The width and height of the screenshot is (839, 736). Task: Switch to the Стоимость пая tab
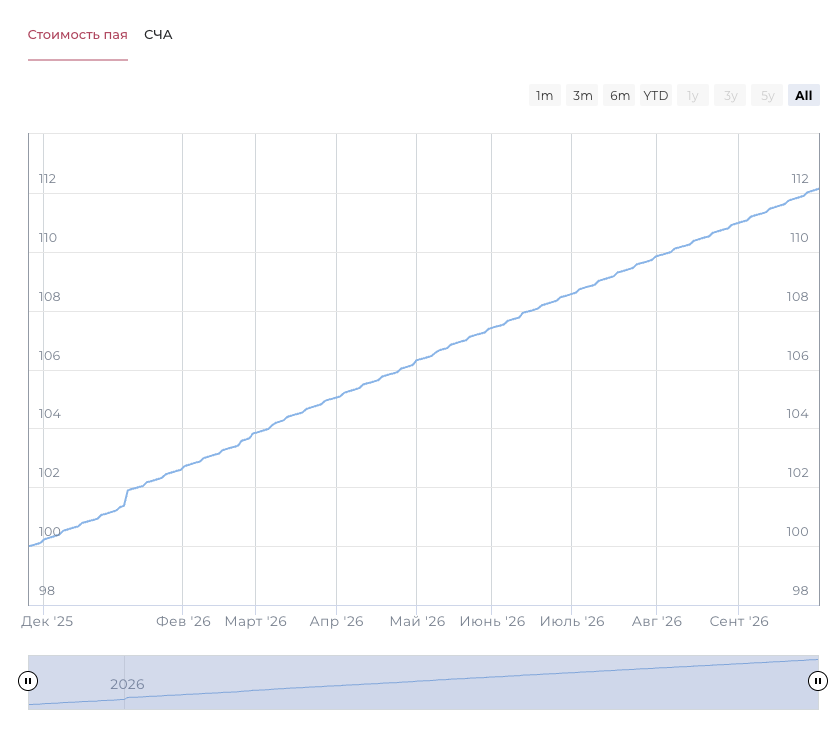tap(78, 35)
